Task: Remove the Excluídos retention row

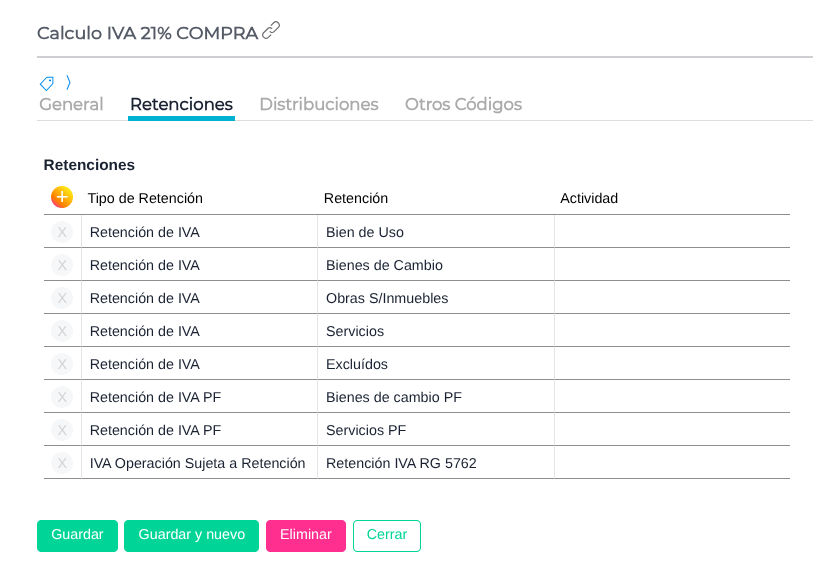Action: [x=62, y=364]
